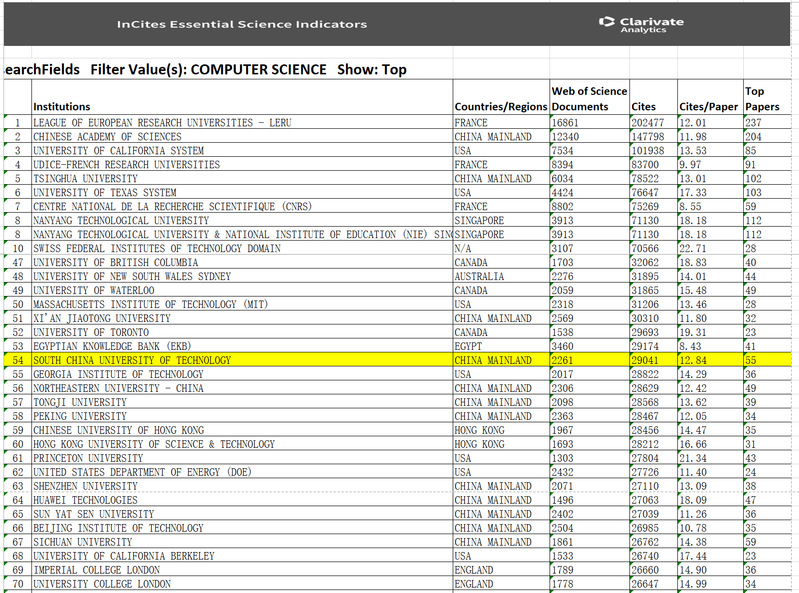Select the N/A country cell
Viewport: 799px width, 593px height.
tap(501, 248)
